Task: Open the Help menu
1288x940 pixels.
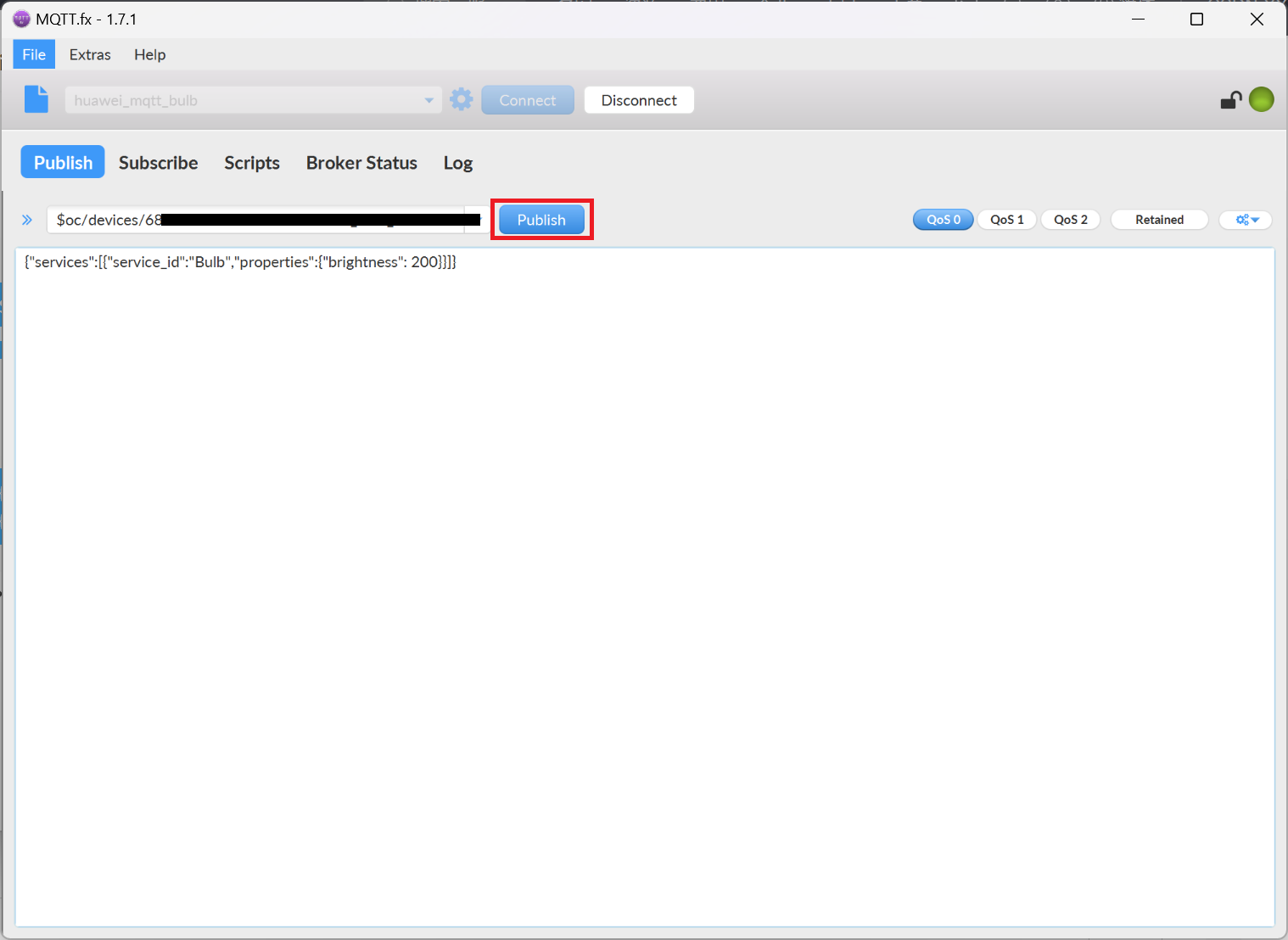Action: [150, 54]
